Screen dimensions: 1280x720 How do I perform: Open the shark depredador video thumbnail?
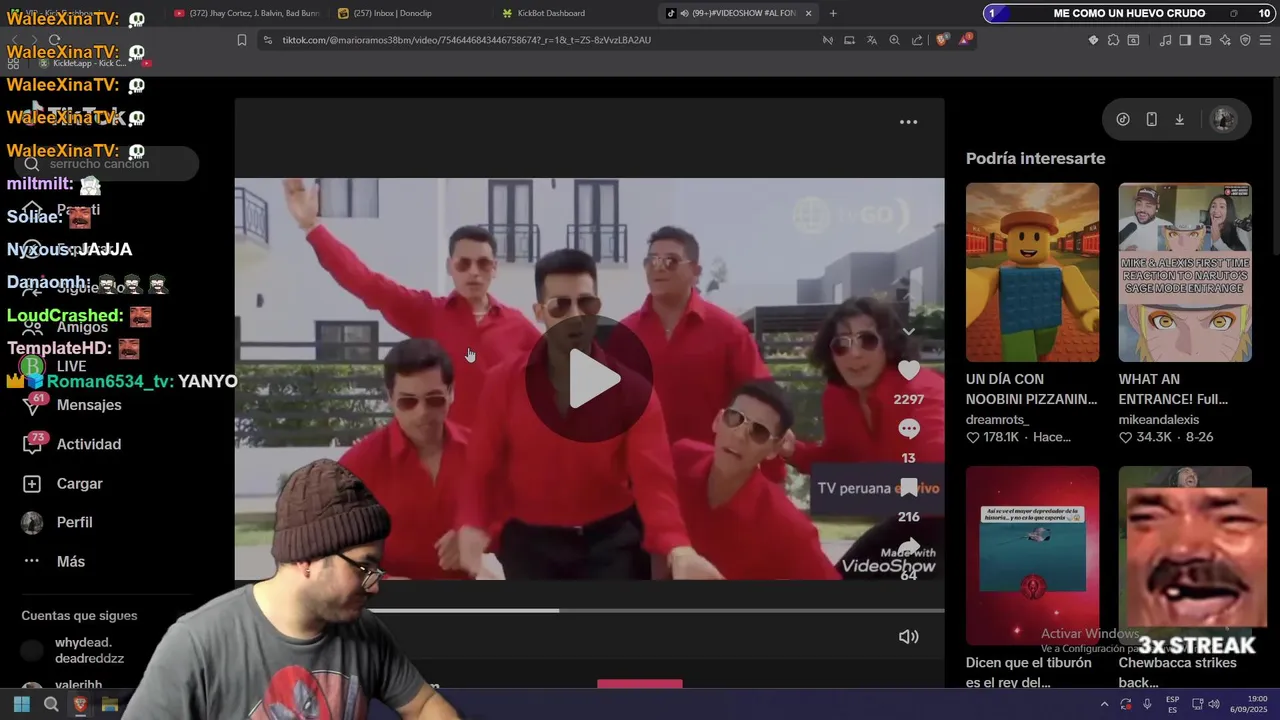tap(1032, 555)
